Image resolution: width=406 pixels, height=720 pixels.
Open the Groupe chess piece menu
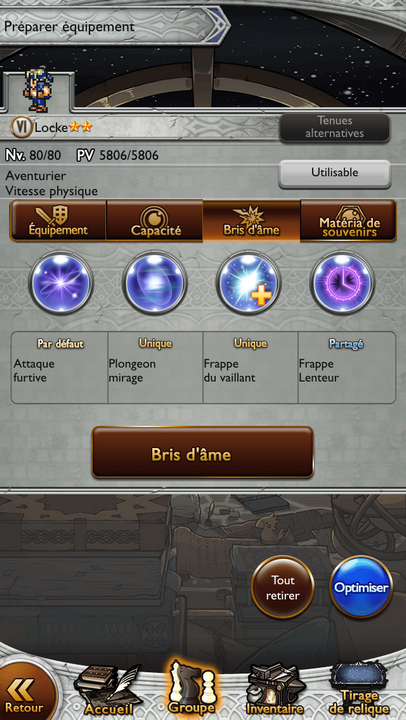click(x=191, y=688)
